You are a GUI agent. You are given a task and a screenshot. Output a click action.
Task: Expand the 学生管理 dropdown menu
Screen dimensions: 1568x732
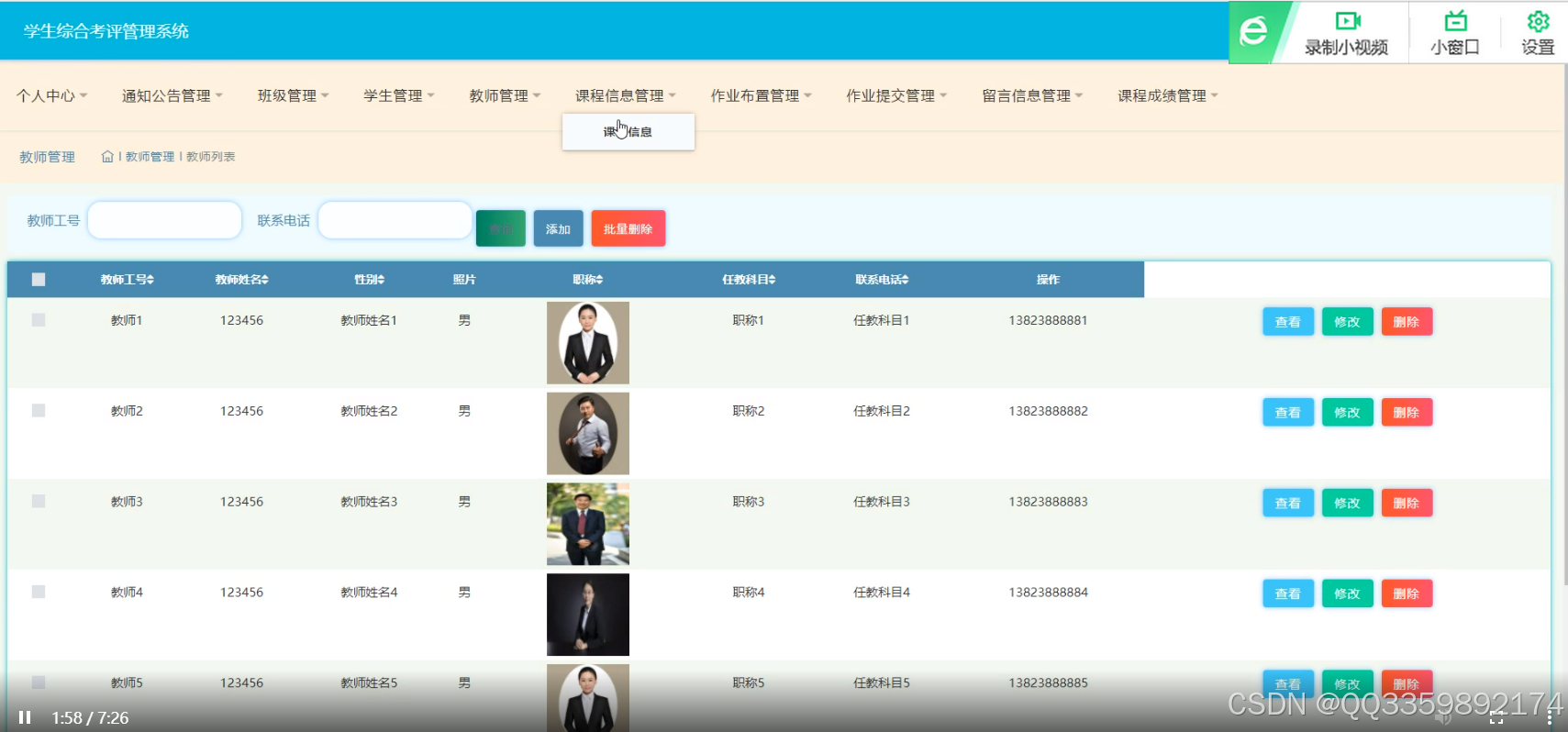tap(399, 95)
